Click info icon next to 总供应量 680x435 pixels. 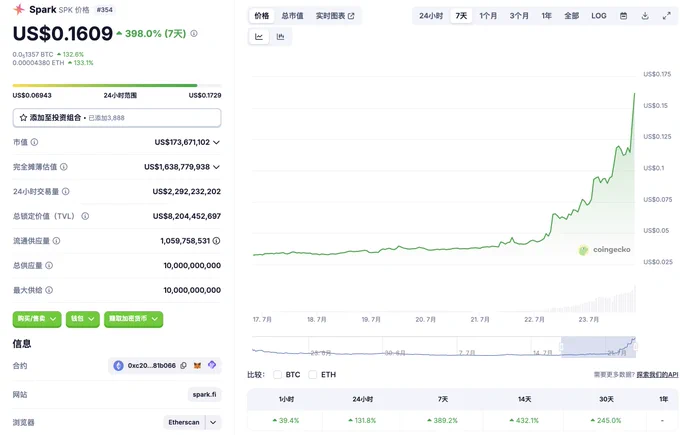(x=49, y=265)
